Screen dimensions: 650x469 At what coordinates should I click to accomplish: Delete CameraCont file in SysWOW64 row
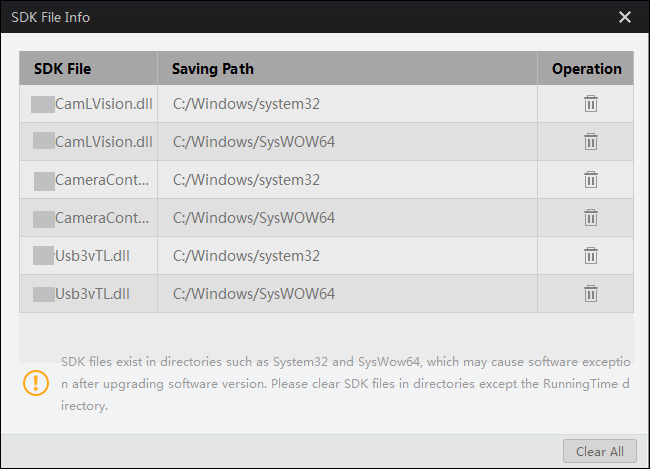click(x=591, y=218)
